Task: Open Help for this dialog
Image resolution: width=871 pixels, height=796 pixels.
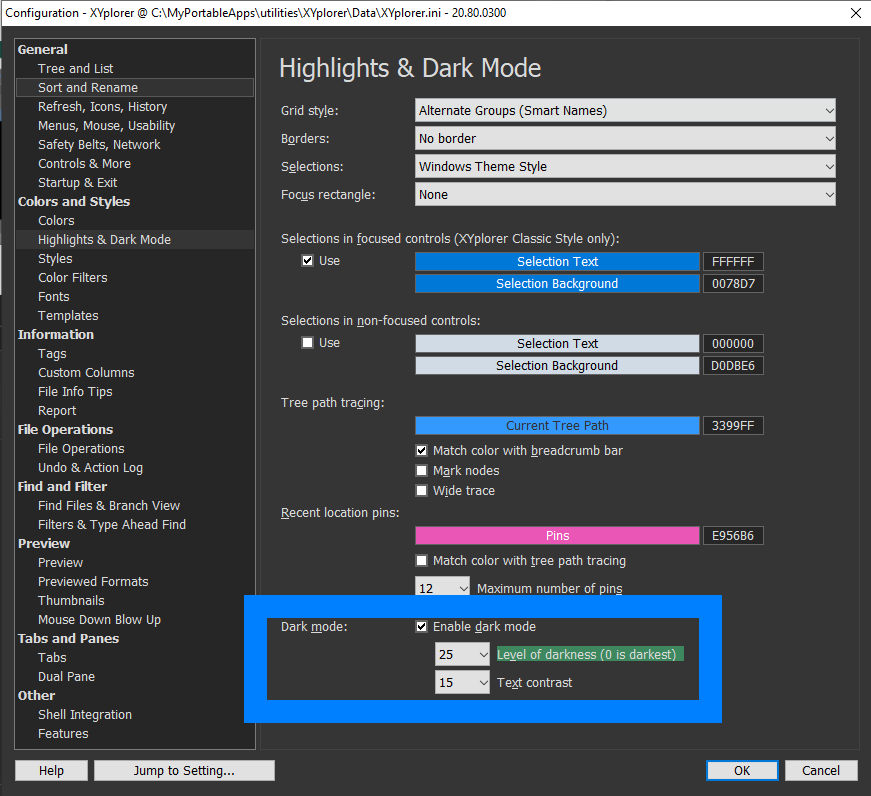Action: tap(51, 770)
